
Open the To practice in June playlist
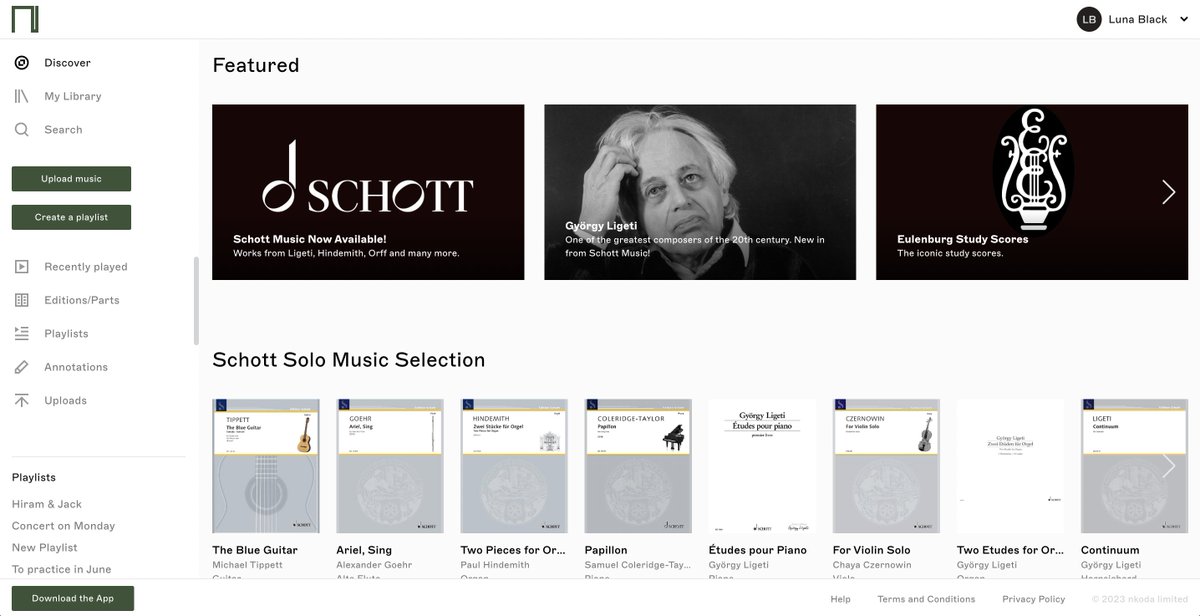coord(61,569)
